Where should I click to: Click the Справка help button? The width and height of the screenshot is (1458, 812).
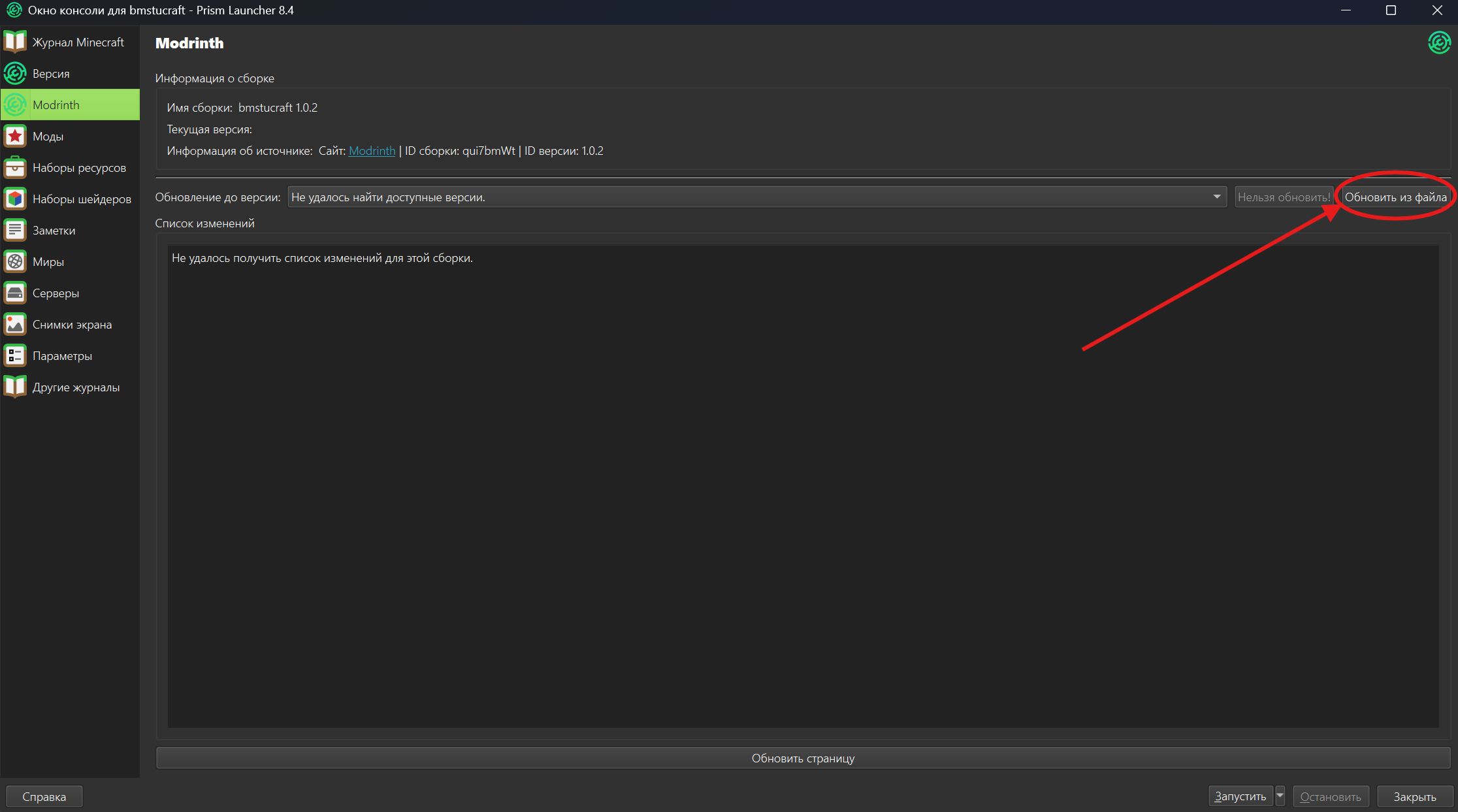[x=44, y=796]
